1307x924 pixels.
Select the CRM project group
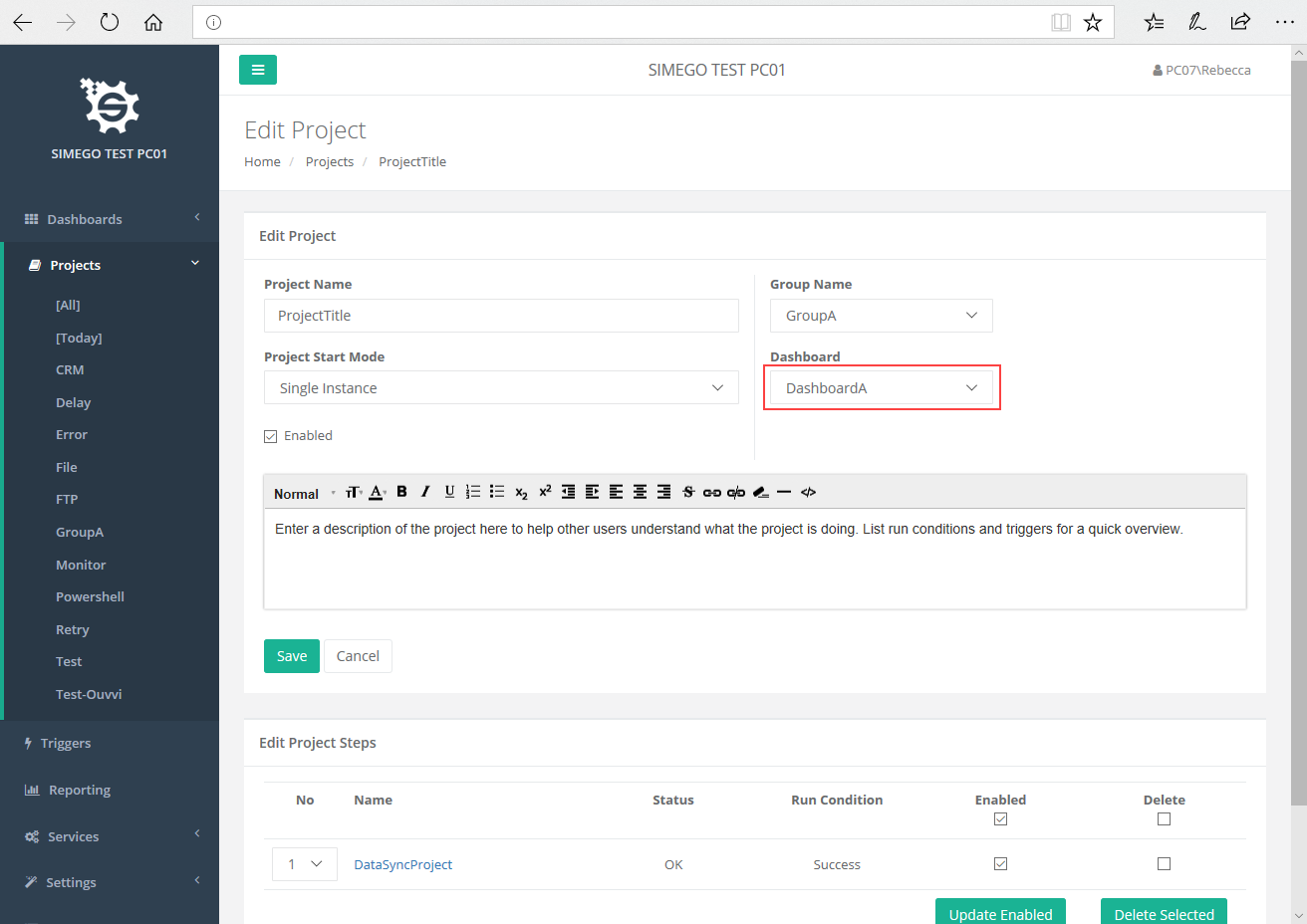click(70, 369)
